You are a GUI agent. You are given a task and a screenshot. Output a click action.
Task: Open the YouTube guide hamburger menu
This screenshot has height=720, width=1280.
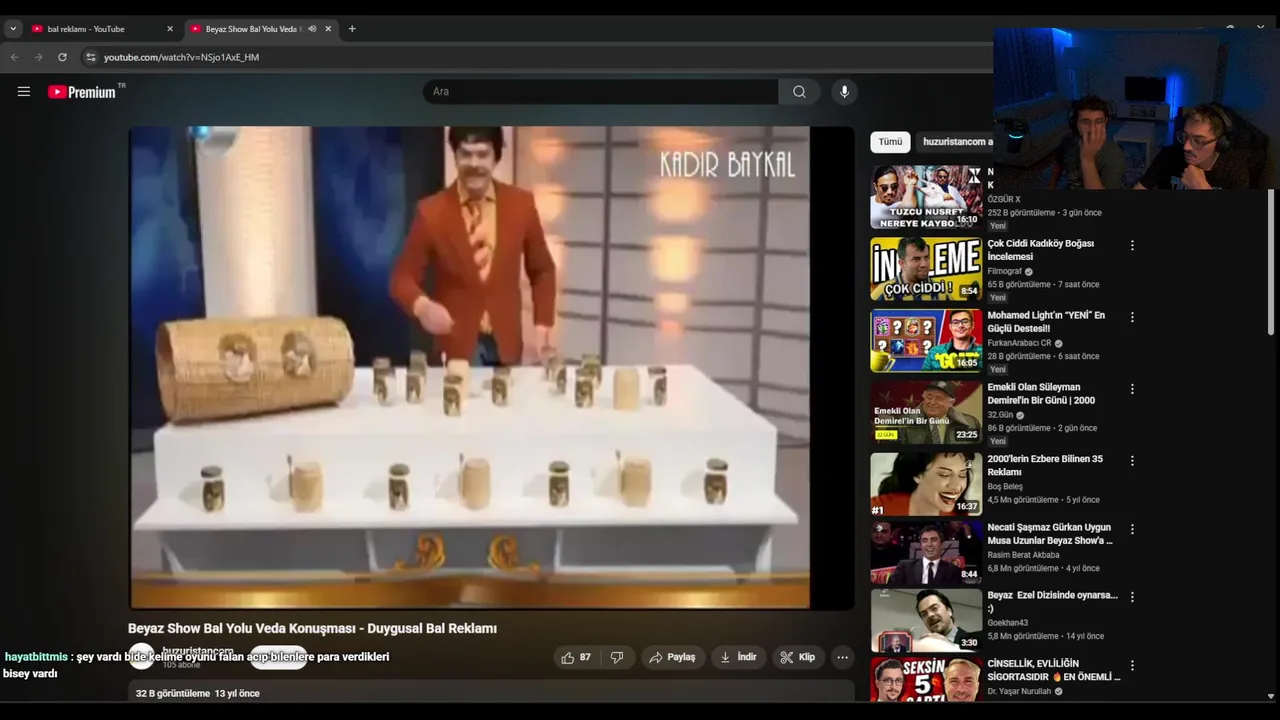pos(24,91)
